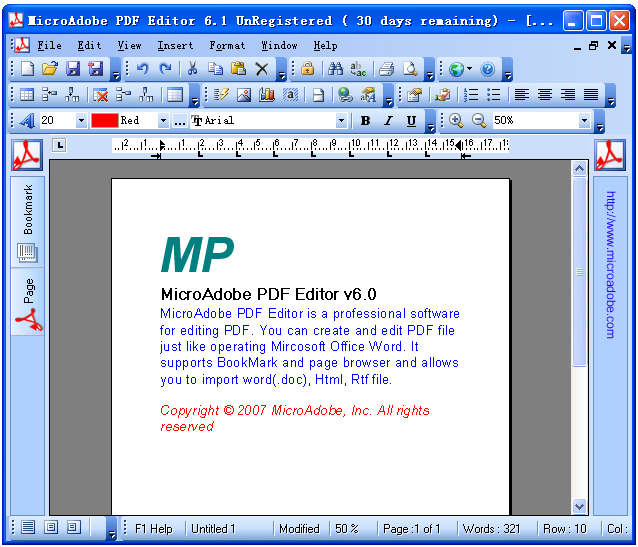Screen dimensions: 638x547
Task: Toggle Italic formatting
Action: (x=389, y=120)
